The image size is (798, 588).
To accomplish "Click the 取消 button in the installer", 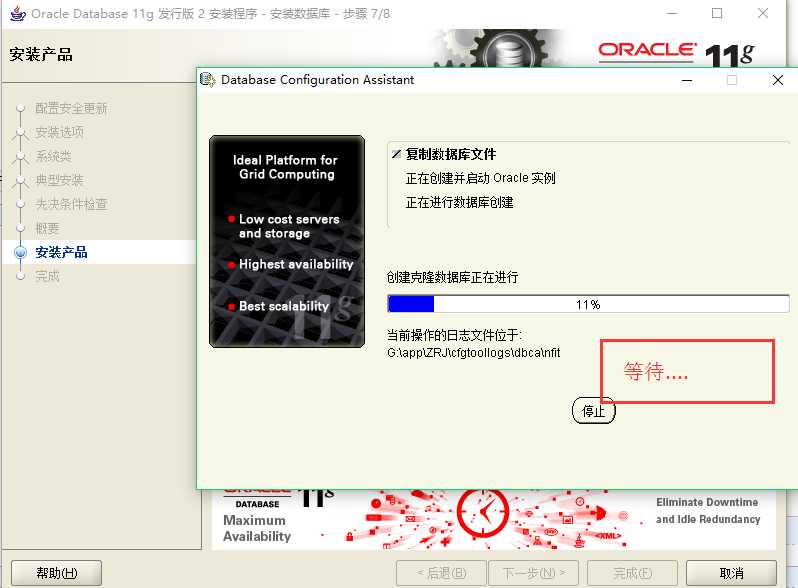I will [731, 573].
